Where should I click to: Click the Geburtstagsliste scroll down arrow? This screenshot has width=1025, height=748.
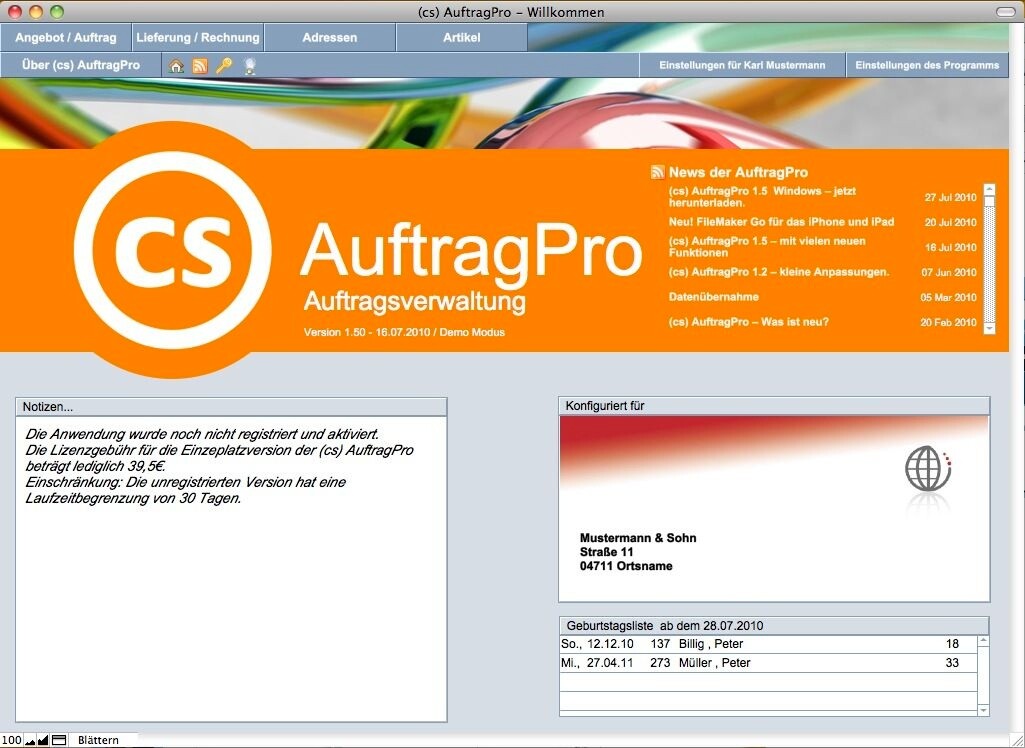[983, 710]
